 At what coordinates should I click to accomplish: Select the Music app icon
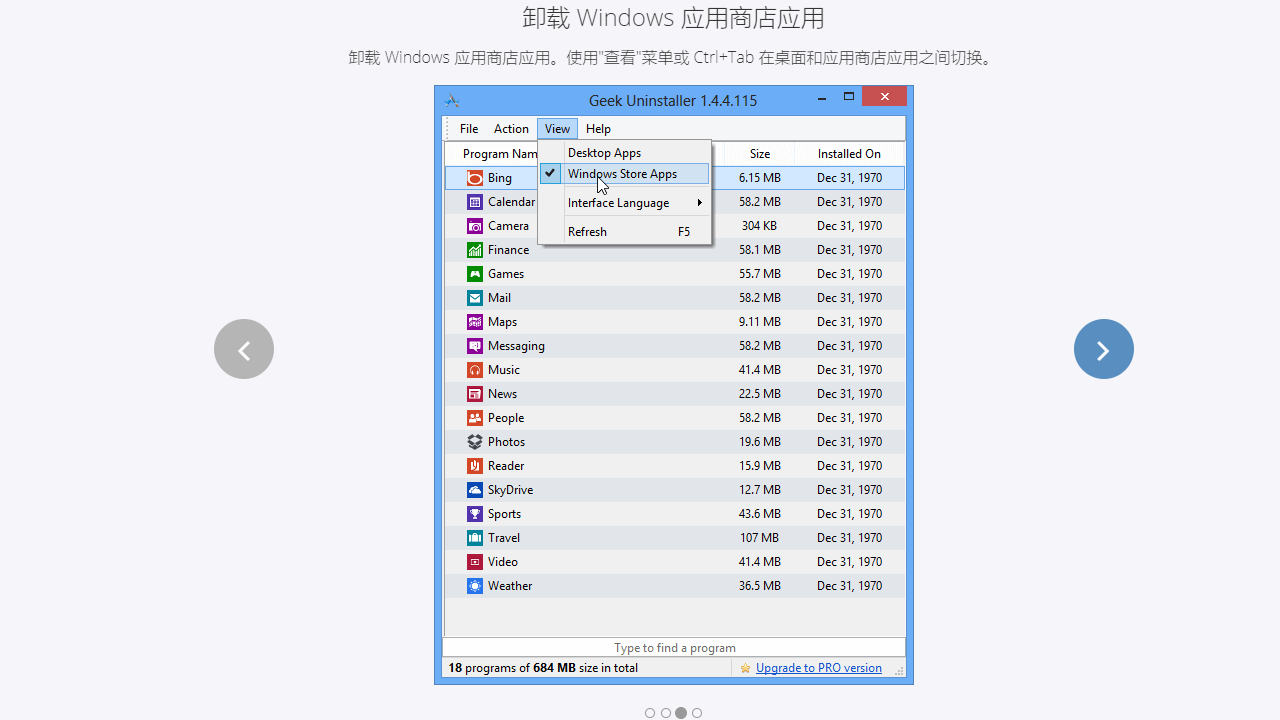pyautogui.click(x=474, y=370)
